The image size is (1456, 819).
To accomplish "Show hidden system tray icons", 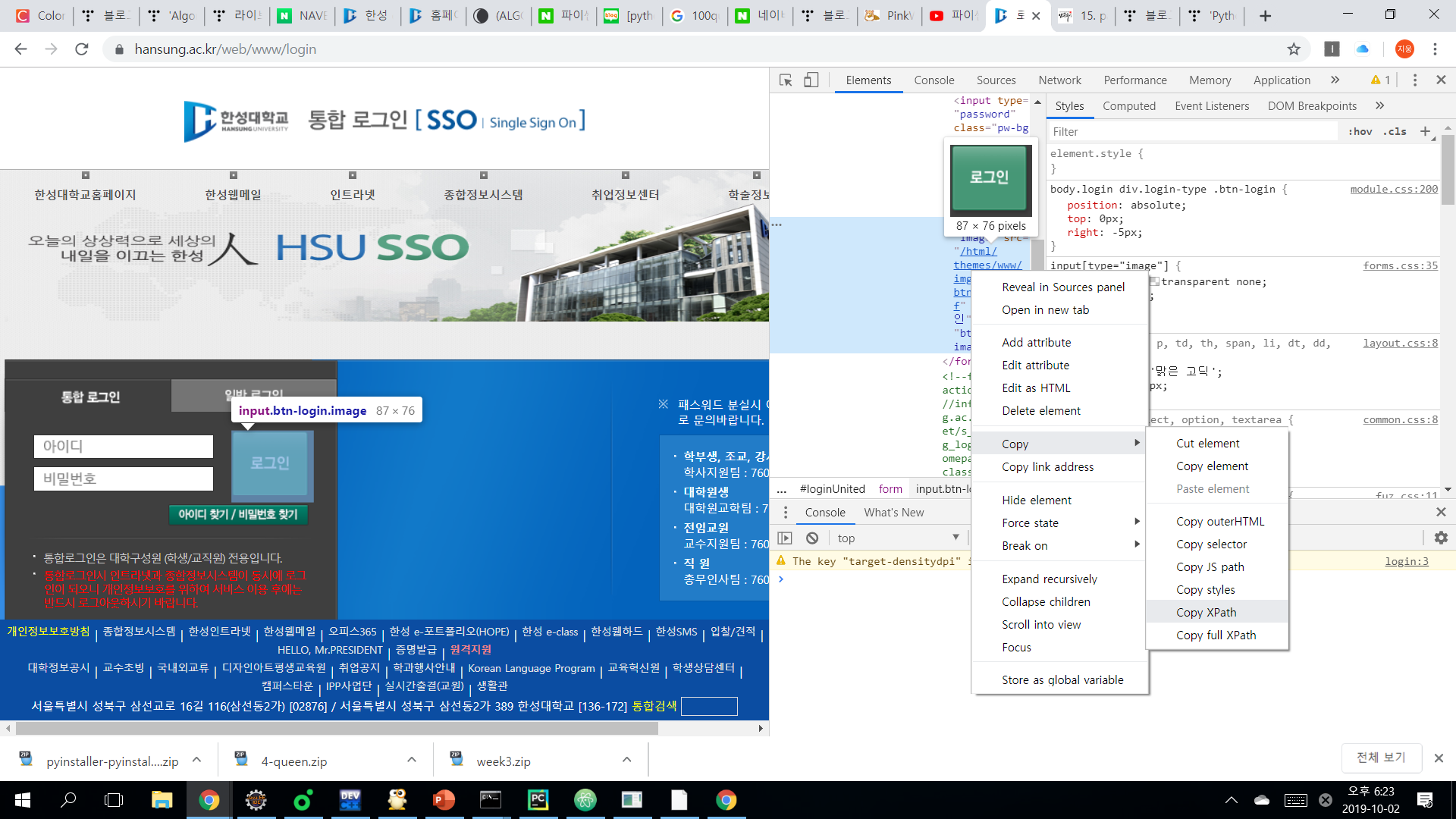I will pos(1232,800).
